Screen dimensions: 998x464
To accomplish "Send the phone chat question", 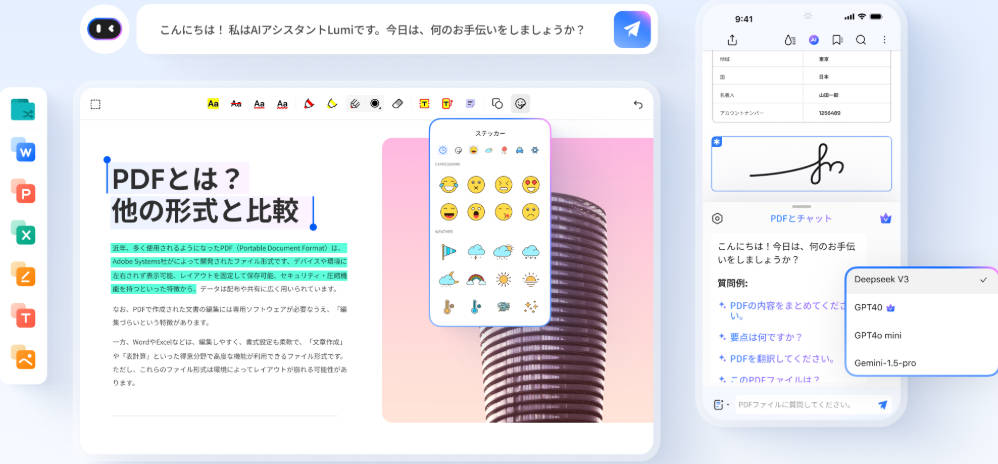I will [883, 405].
